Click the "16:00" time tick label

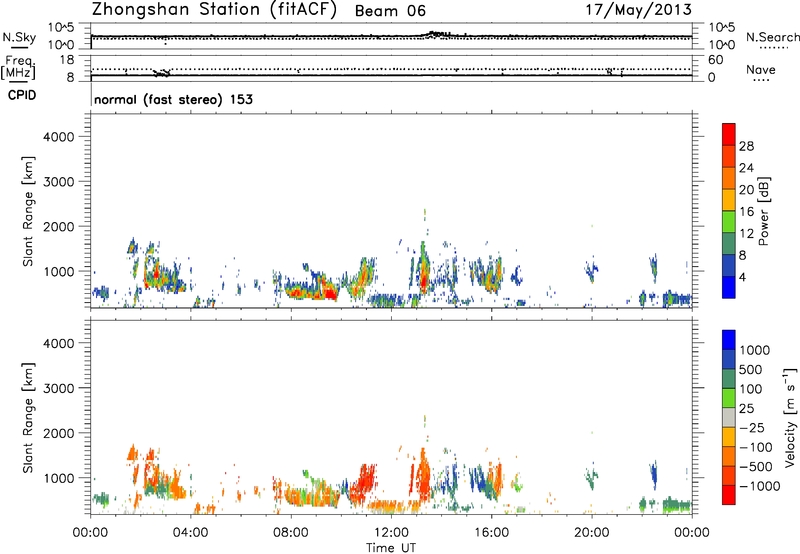coord(491,533)
